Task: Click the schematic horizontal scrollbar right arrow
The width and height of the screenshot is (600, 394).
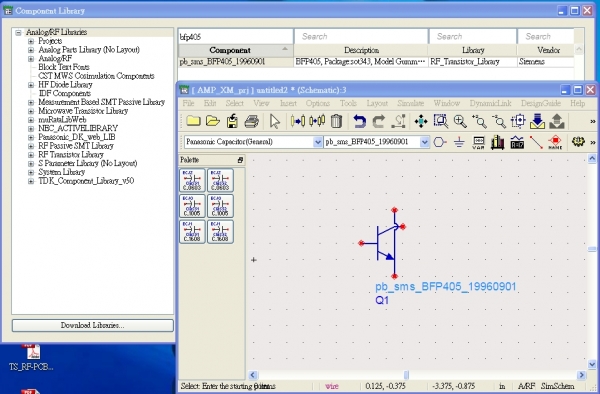Action: coord(582,375)
